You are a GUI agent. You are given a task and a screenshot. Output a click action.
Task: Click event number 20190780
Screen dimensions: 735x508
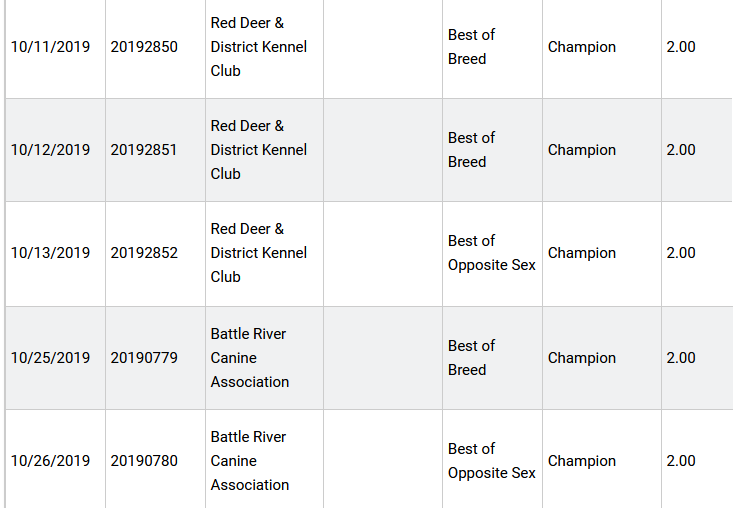(x=144, y=461)
